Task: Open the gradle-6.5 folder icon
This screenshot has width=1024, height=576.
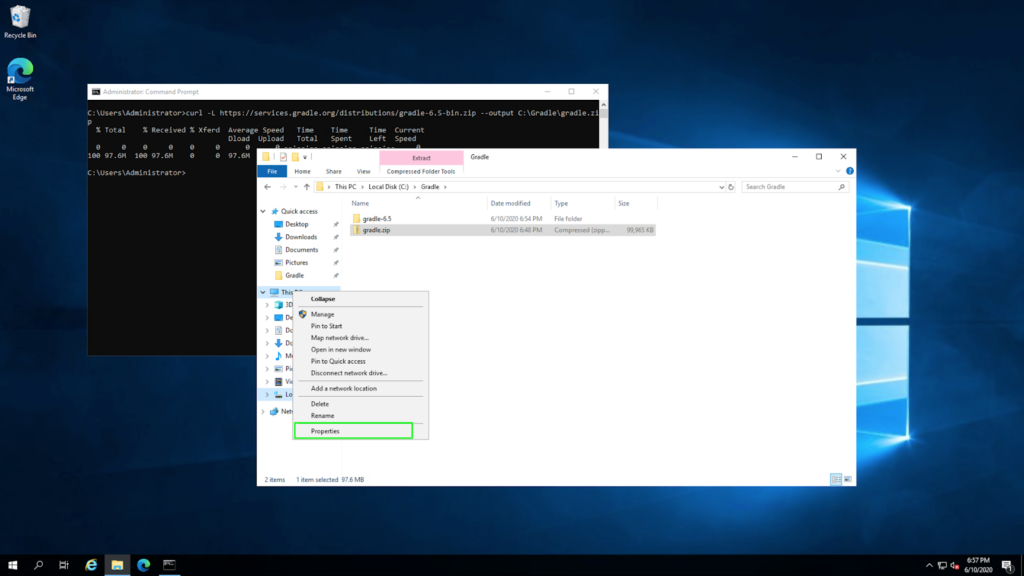Action: pos(356,218)
